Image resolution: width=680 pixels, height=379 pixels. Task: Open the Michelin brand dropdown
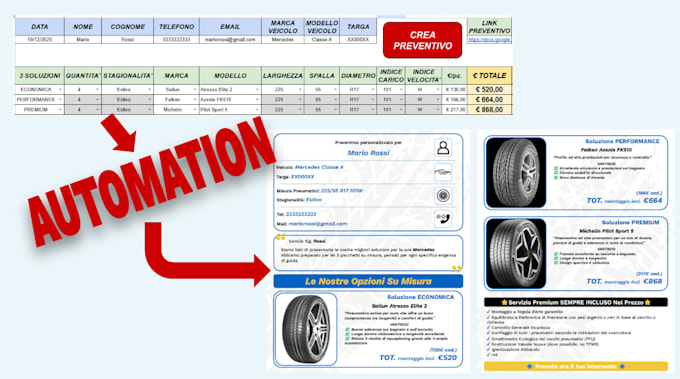195,110
